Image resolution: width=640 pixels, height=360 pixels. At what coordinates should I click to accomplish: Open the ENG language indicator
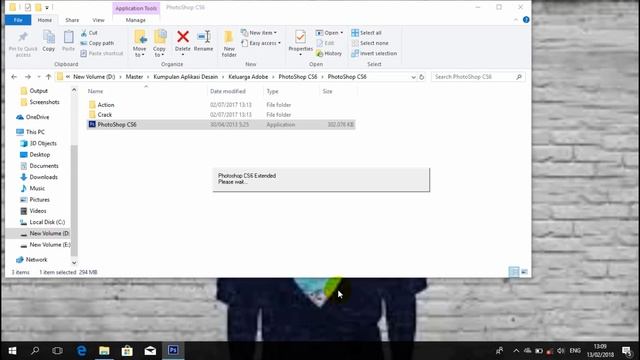pyautogui.click(x=575, y=351)
